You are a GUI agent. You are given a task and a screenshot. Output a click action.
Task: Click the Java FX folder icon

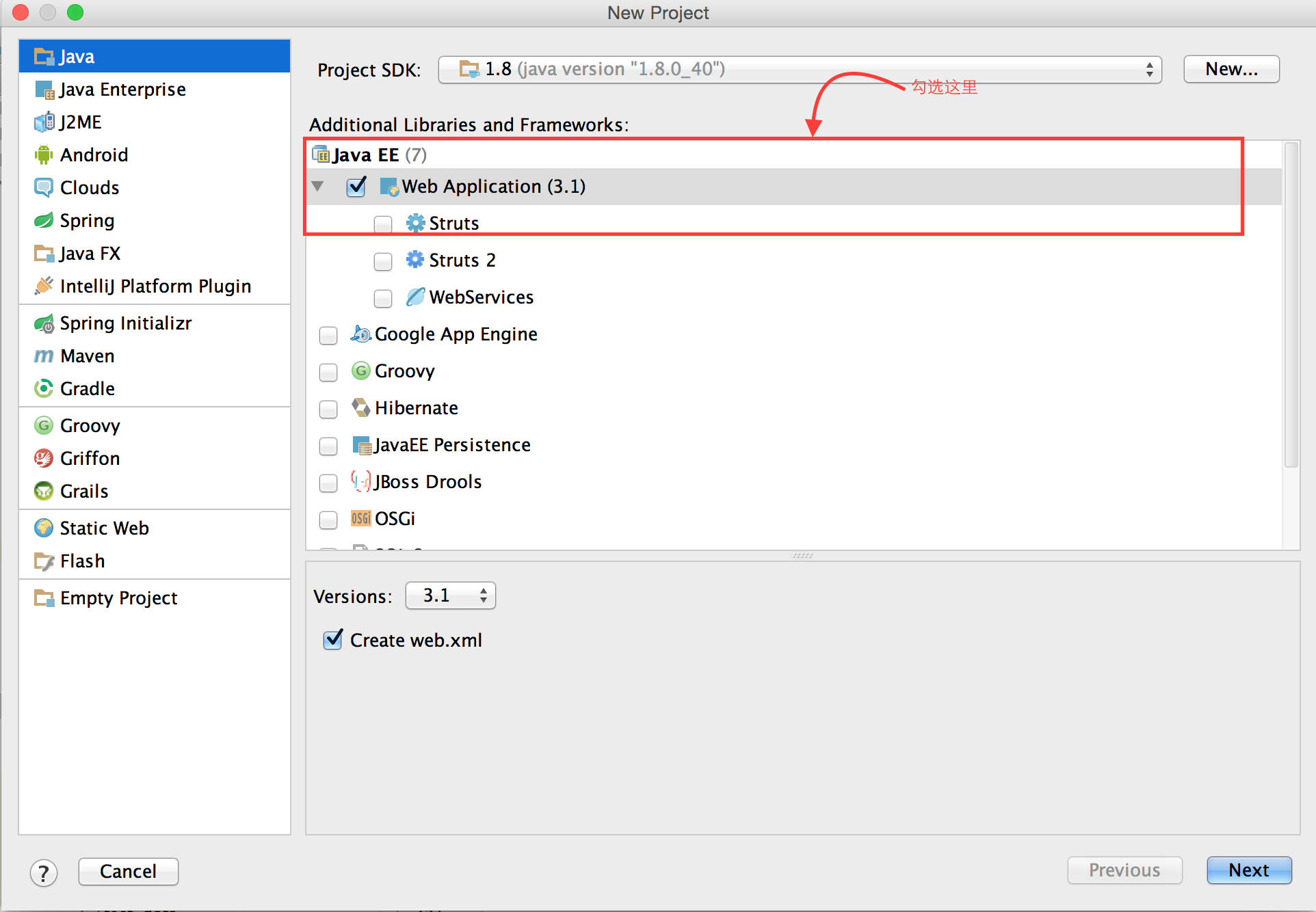(44, 254)
